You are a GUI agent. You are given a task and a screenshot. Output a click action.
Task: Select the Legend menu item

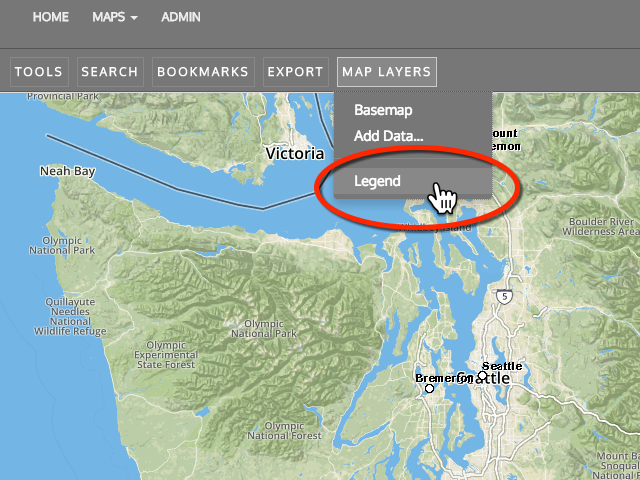pyautogui.click(x=377, y=181)
